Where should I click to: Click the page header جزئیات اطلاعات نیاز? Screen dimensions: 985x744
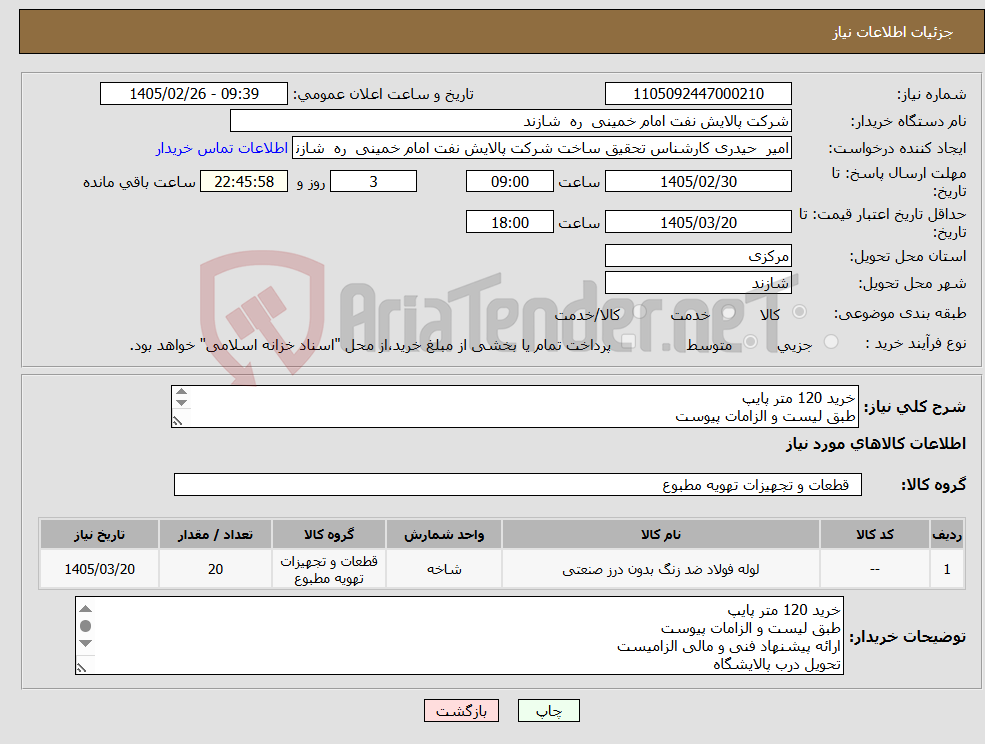coord(893,32)
